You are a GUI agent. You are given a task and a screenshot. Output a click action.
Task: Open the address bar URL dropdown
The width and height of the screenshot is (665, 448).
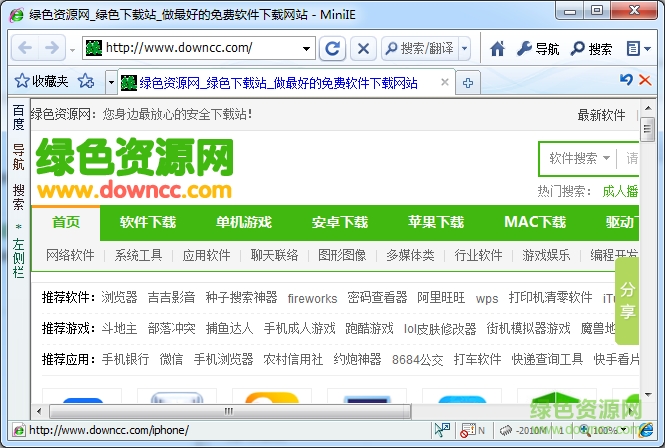pos(306,48)
